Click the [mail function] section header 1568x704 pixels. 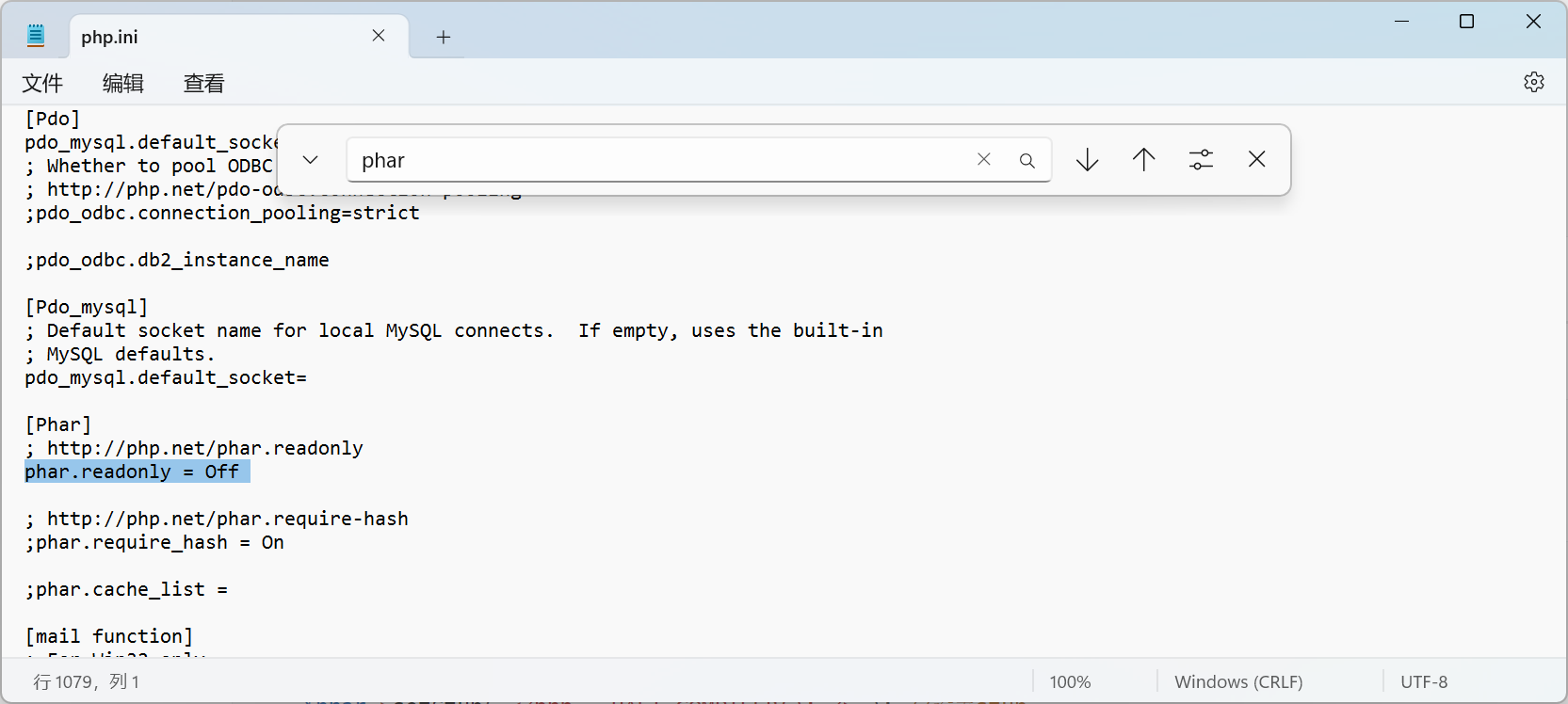[109, 636]
